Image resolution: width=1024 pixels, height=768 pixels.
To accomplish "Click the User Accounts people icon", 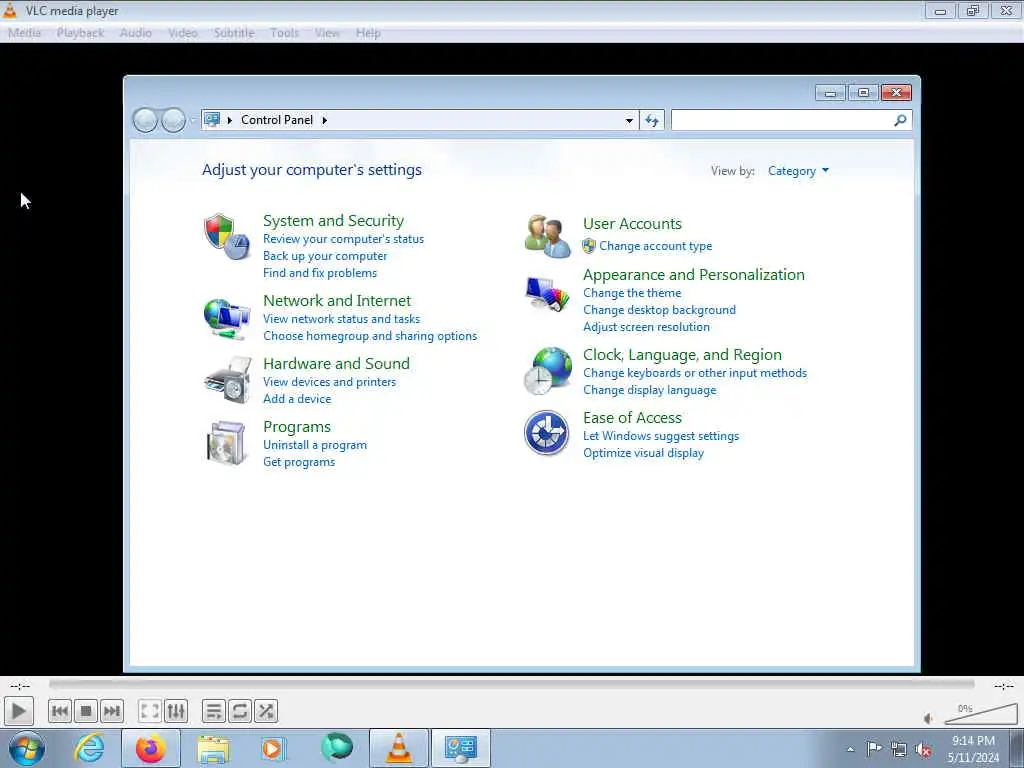I will pyautogui.click(x=547, y=236).
